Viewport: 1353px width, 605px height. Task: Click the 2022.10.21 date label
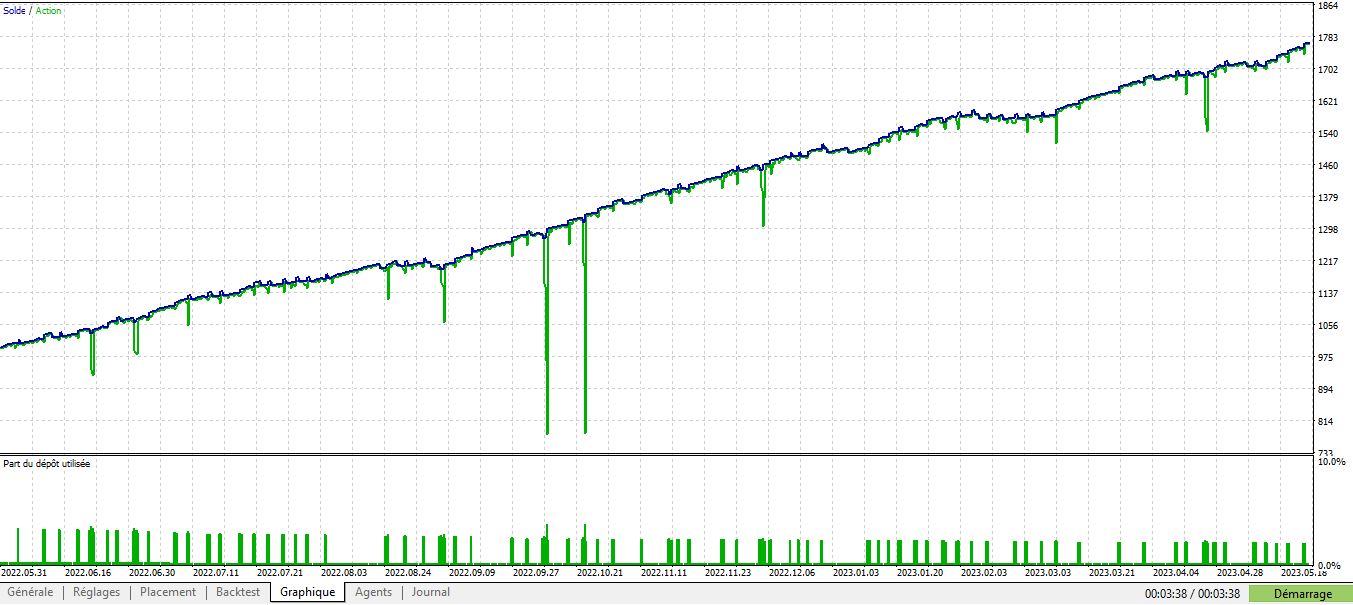pyautogui.click(x=599, y=574)
